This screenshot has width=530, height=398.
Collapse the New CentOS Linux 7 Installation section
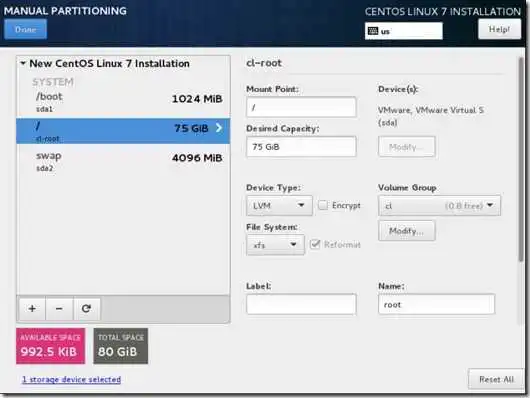23,63
